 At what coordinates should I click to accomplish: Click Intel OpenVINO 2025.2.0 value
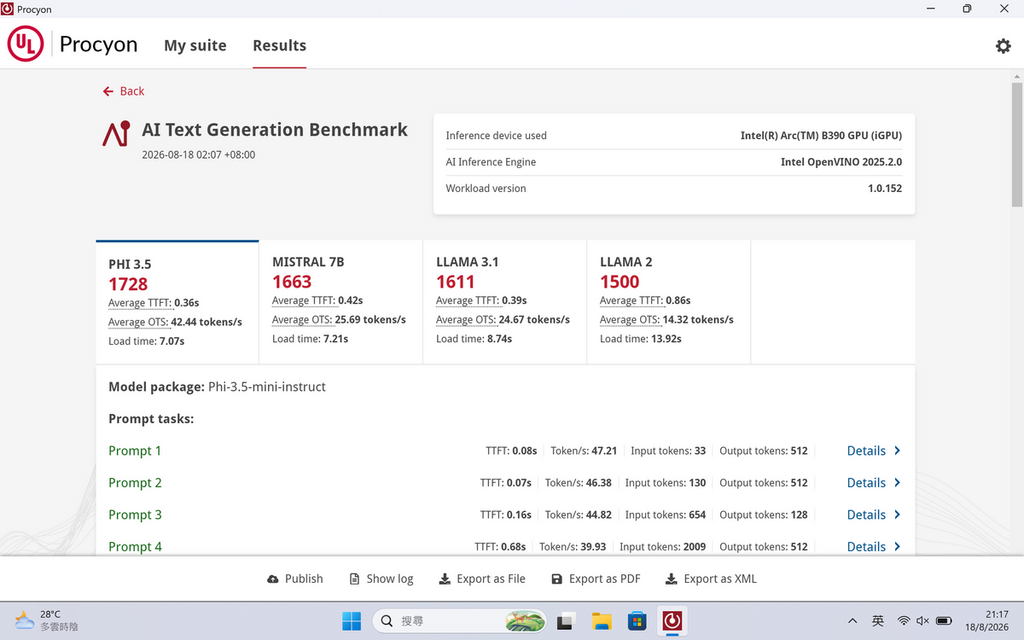[841, 162]
